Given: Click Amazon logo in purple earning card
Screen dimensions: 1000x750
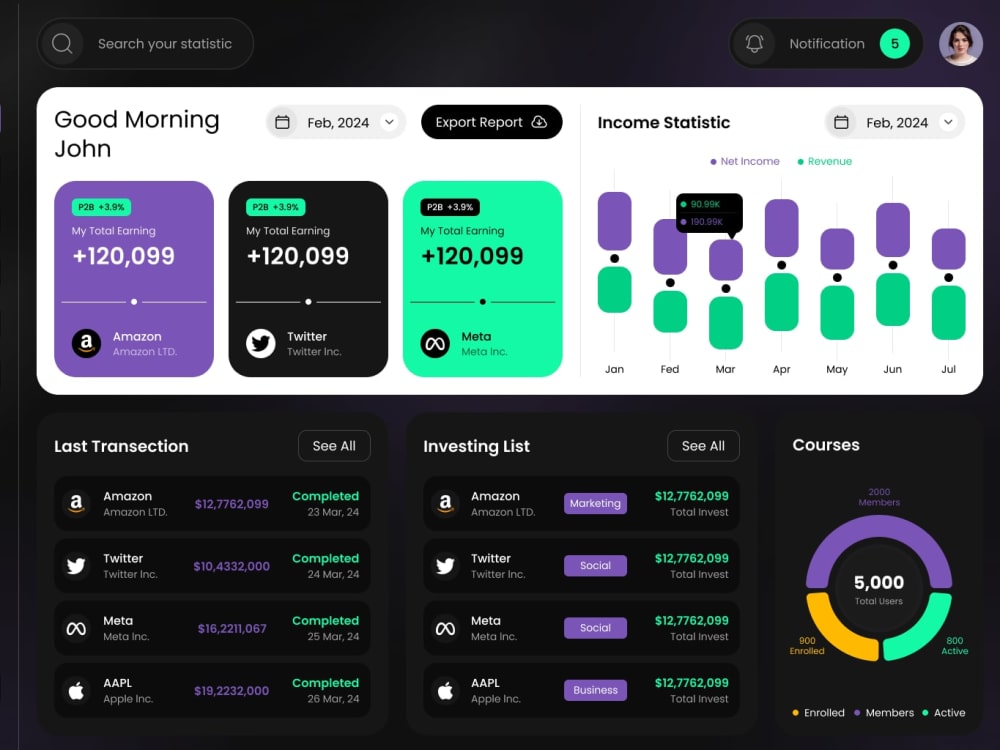Looking at the screenshot, I should [86, 344].
